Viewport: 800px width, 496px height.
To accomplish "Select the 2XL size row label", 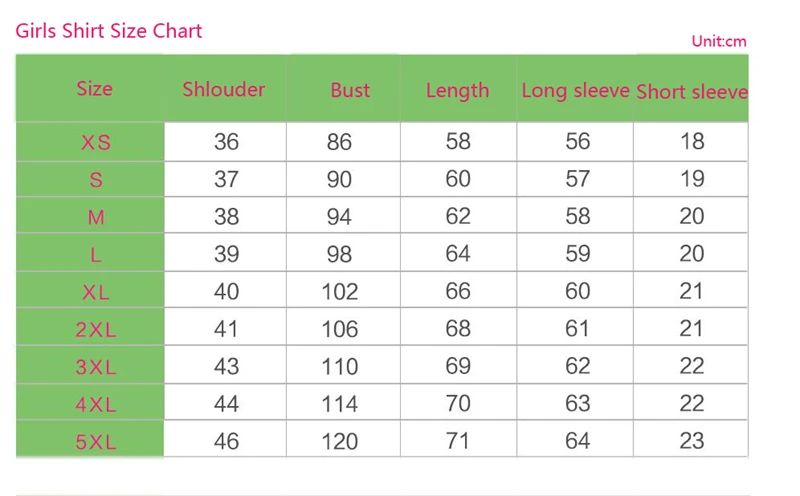I will click(96, 330).
